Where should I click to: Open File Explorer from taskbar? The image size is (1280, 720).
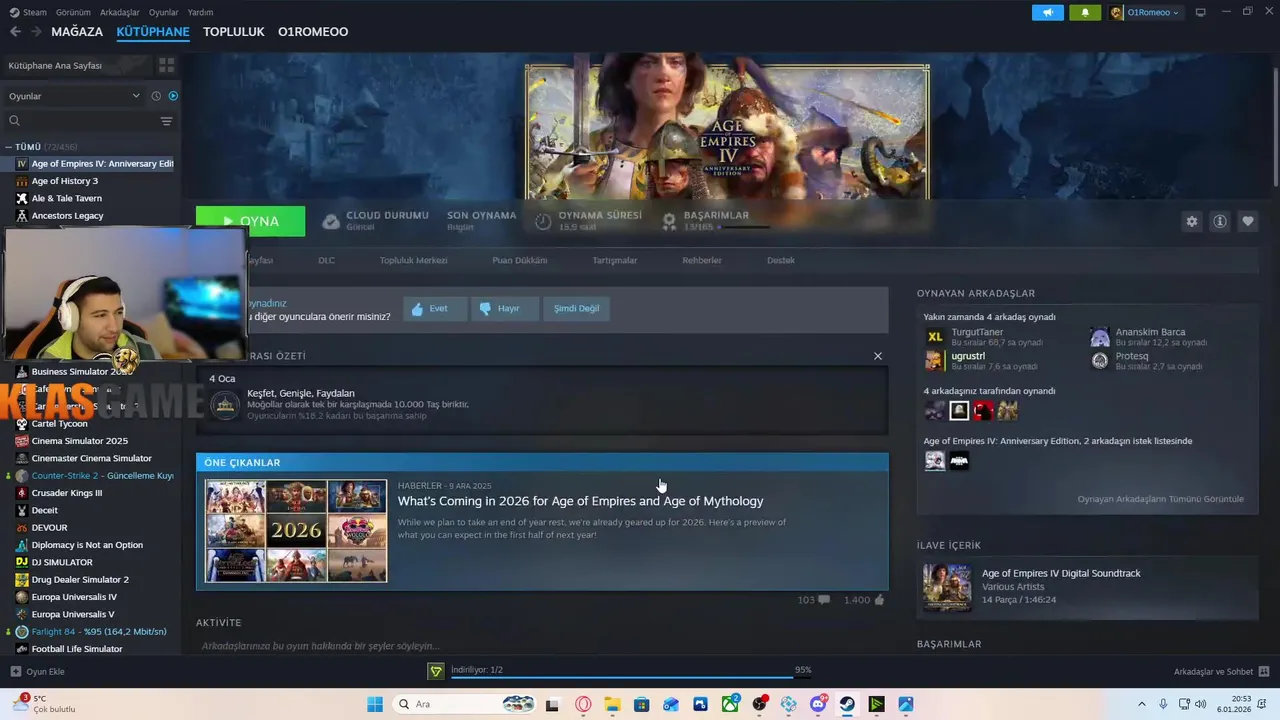pos(612,704)
